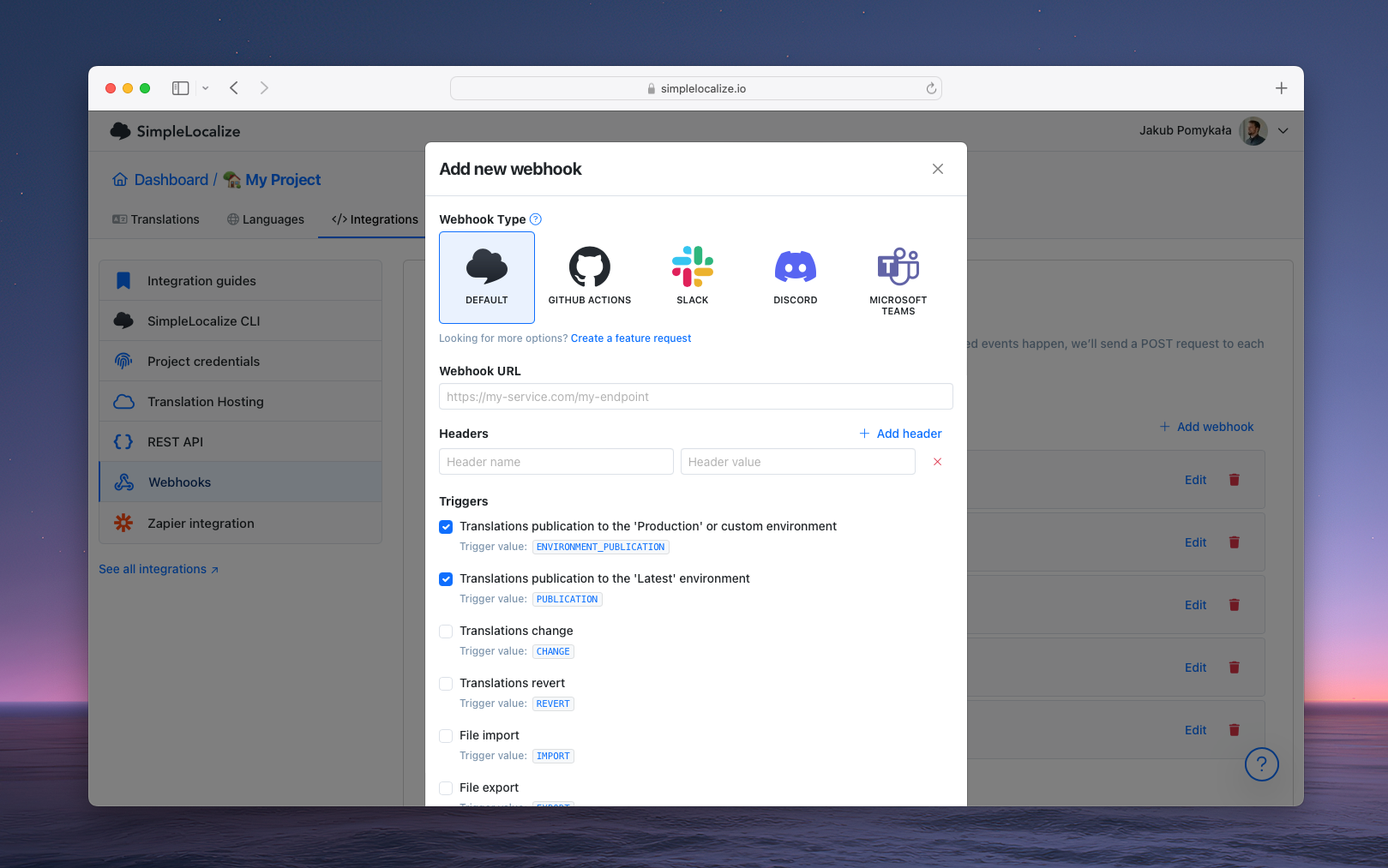Open Translation Hosting sidebar item
This screenshot has height=868, width=1388.
241,402
